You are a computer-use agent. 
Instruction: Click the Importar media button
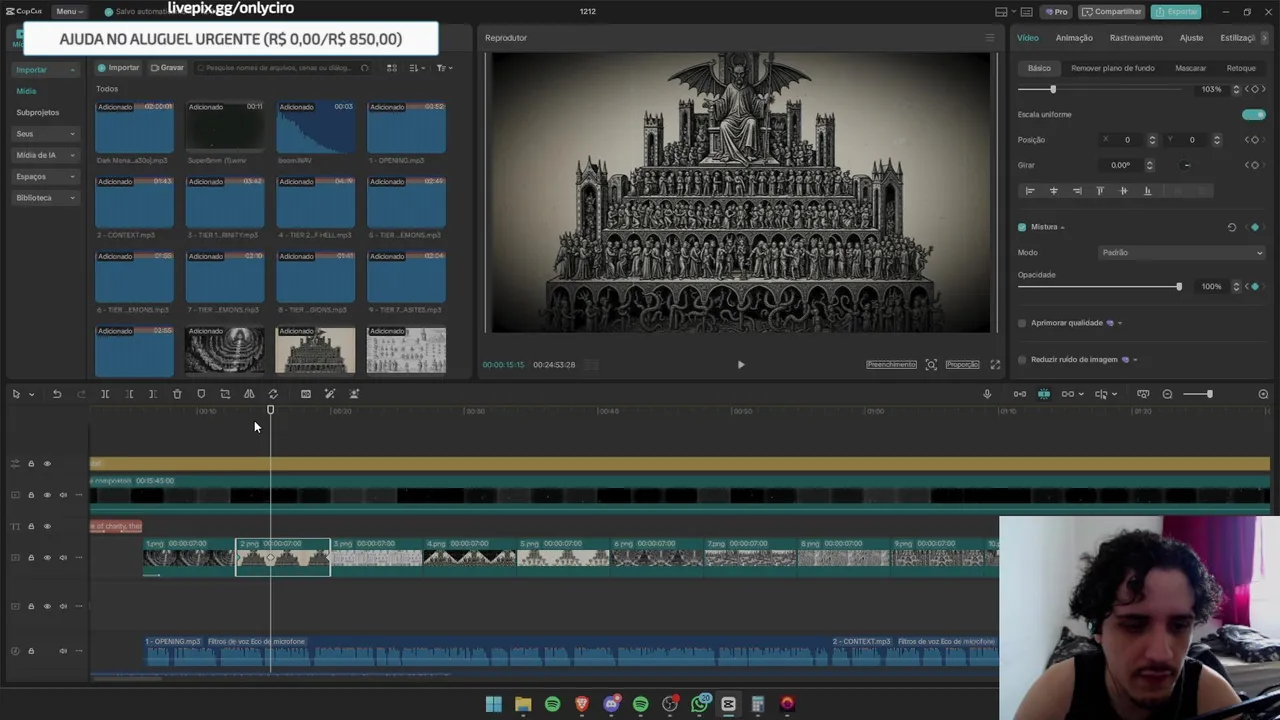pyautogui.click(x=118, y=68)
